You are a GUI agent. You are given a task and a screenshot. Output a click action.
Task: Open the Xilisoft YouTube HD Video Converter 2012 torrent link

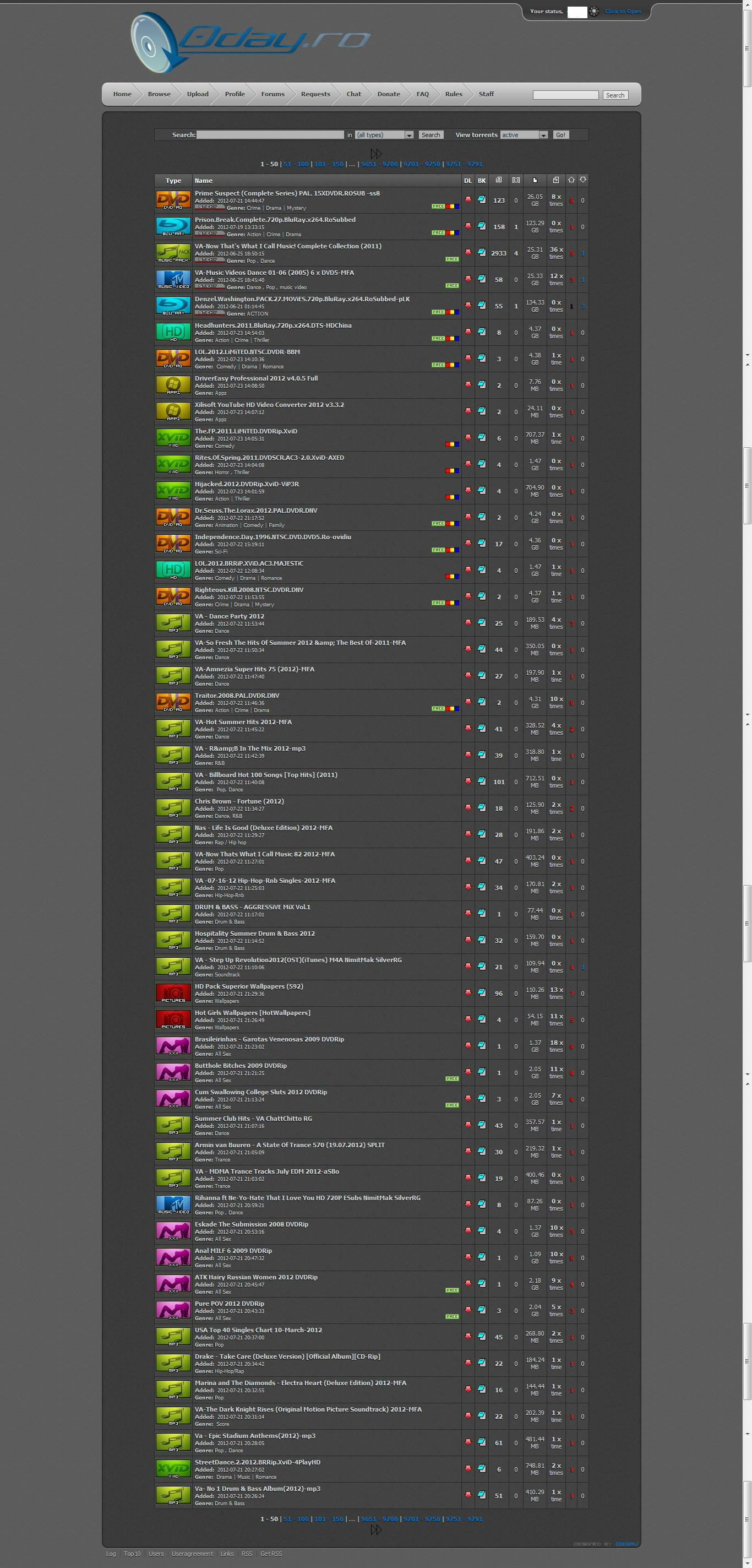[x=270, y=404]
